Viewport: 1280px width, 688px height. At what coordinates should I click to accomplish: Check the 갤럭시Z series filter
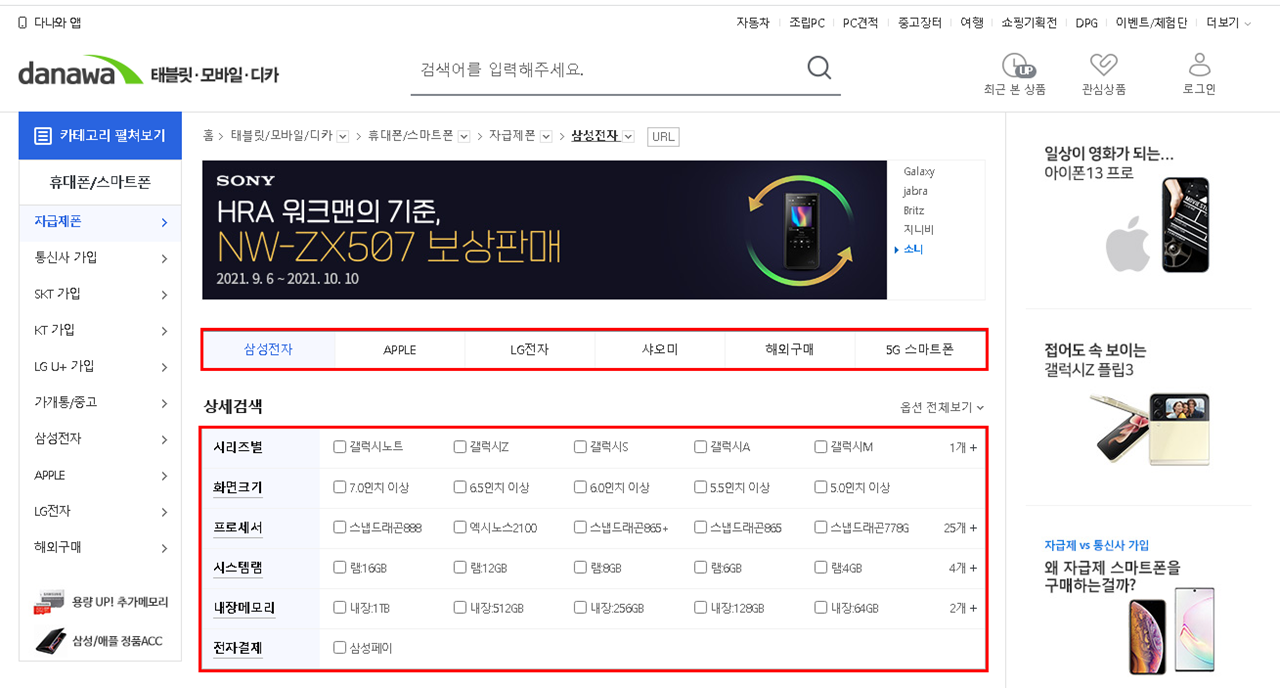[x=460, y=447]
